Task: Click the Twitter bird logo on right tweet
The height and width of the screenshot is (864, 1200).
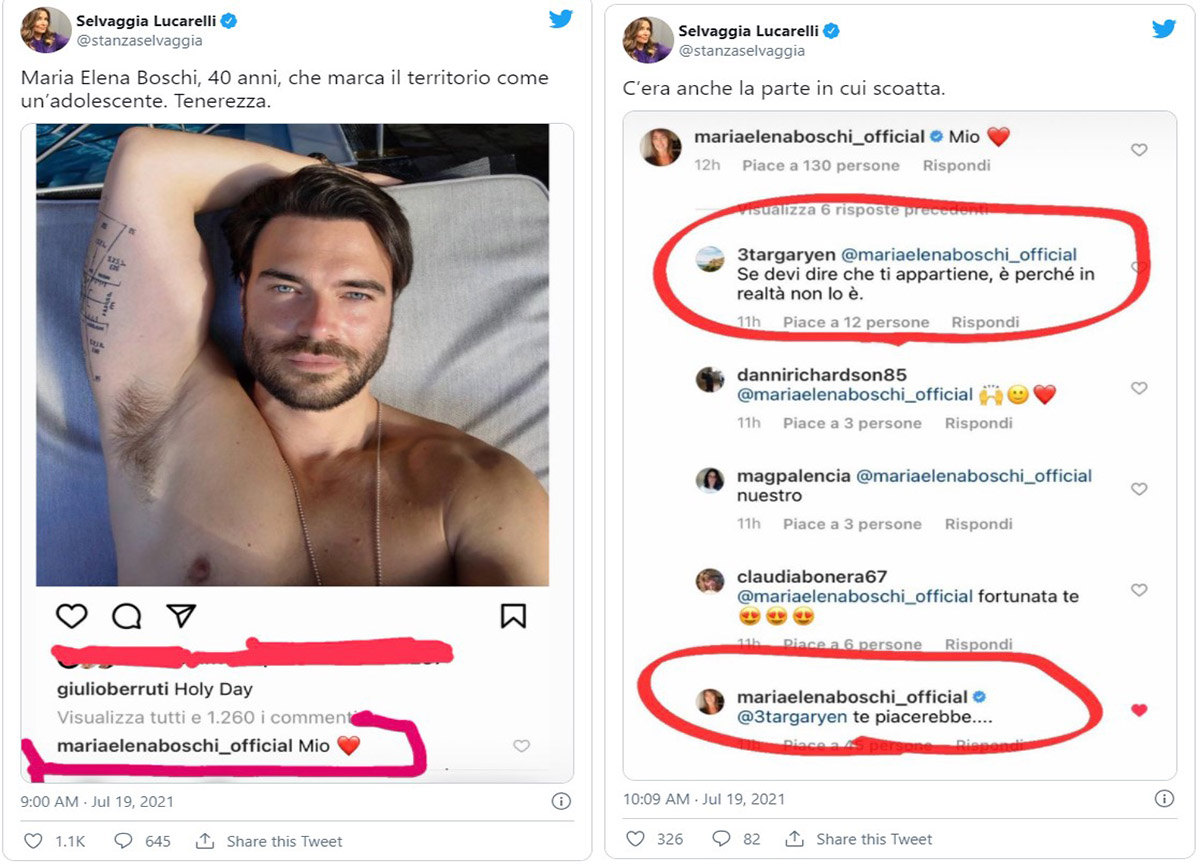Action: pos(1164,29)
